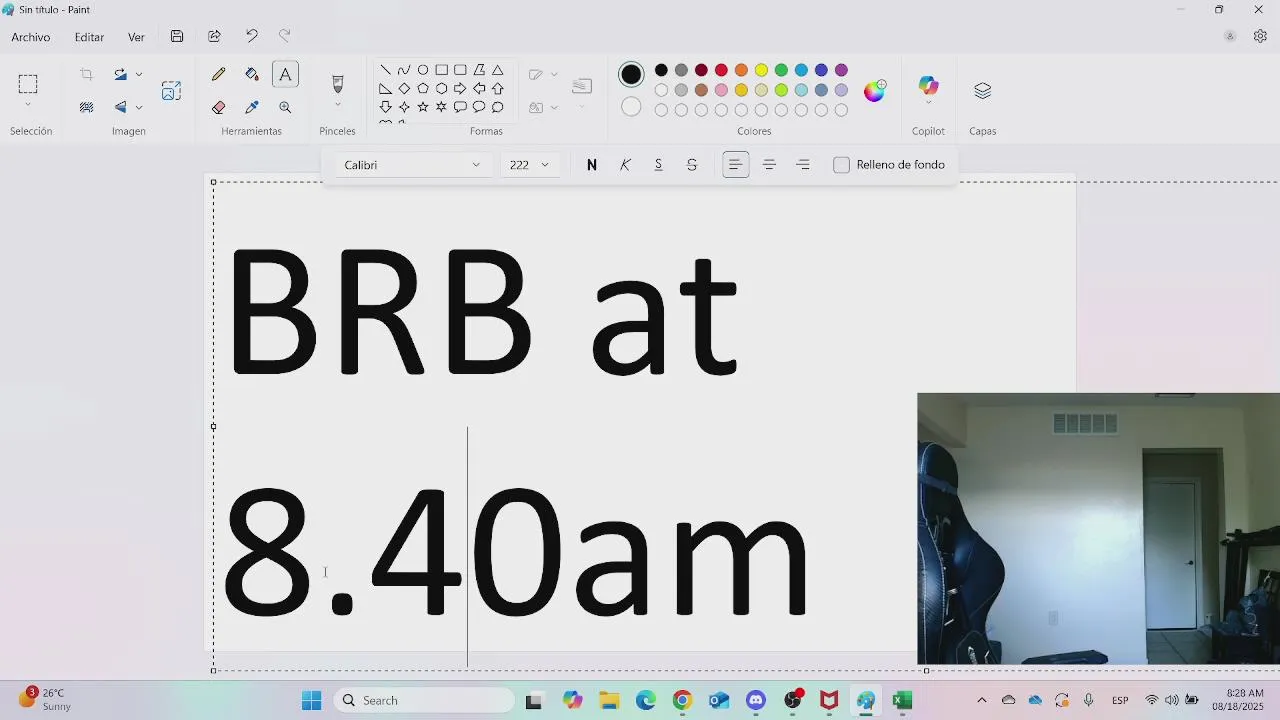Screen dimensions: 1280x720
Task: Toggle Italic (K) text formatting
Action: [625, 165]
